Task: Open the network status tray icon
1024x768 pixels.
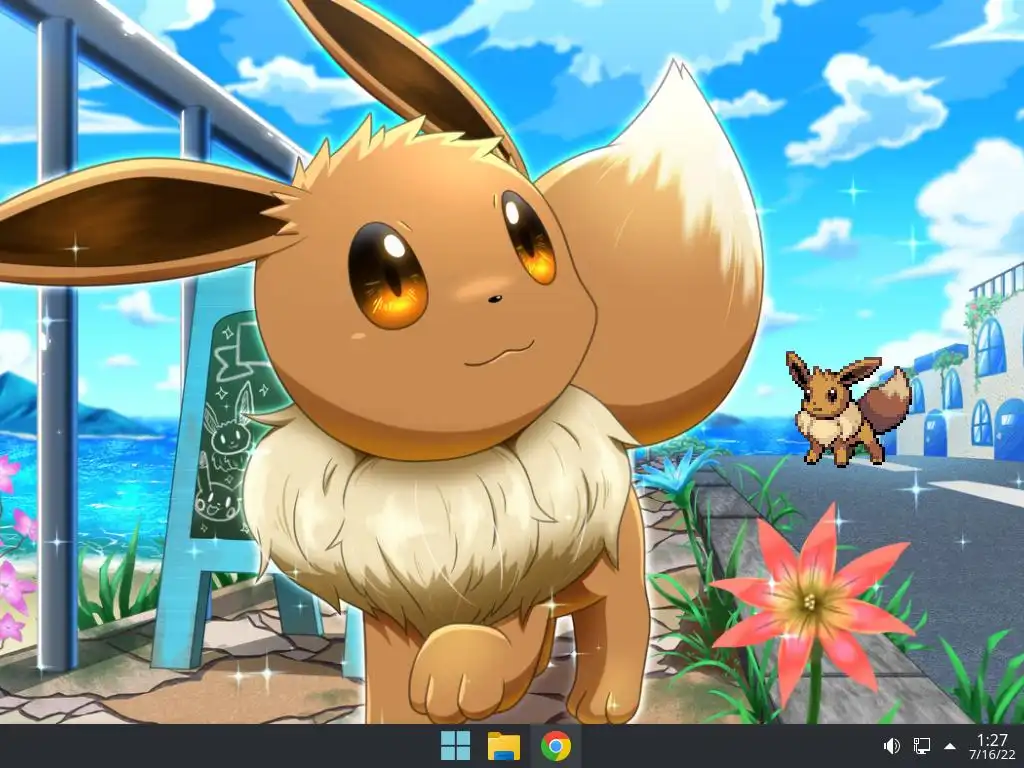Action: pyautogui.click(x=921, y=746)
